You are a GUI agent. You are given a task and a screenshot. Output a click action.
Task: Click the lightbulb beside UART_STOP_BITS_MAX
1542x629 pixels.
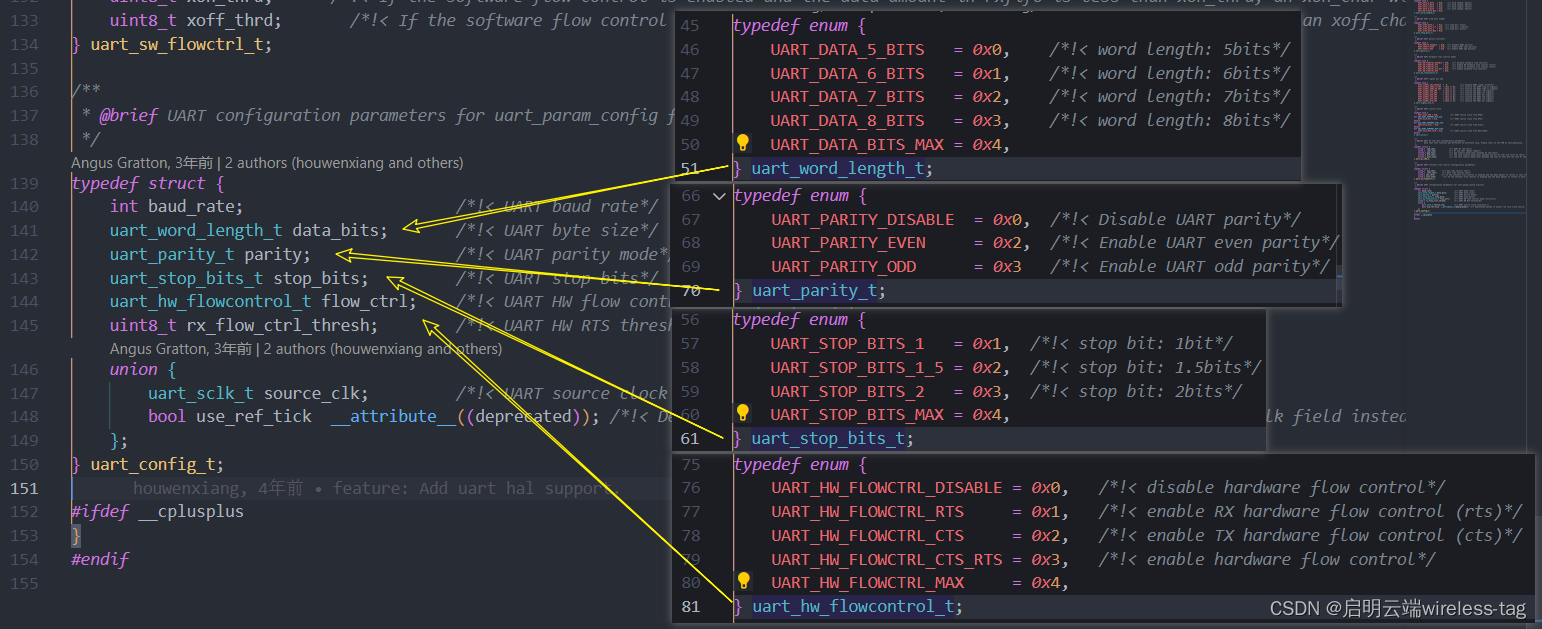pyautogui.click(x=742, y=413)
